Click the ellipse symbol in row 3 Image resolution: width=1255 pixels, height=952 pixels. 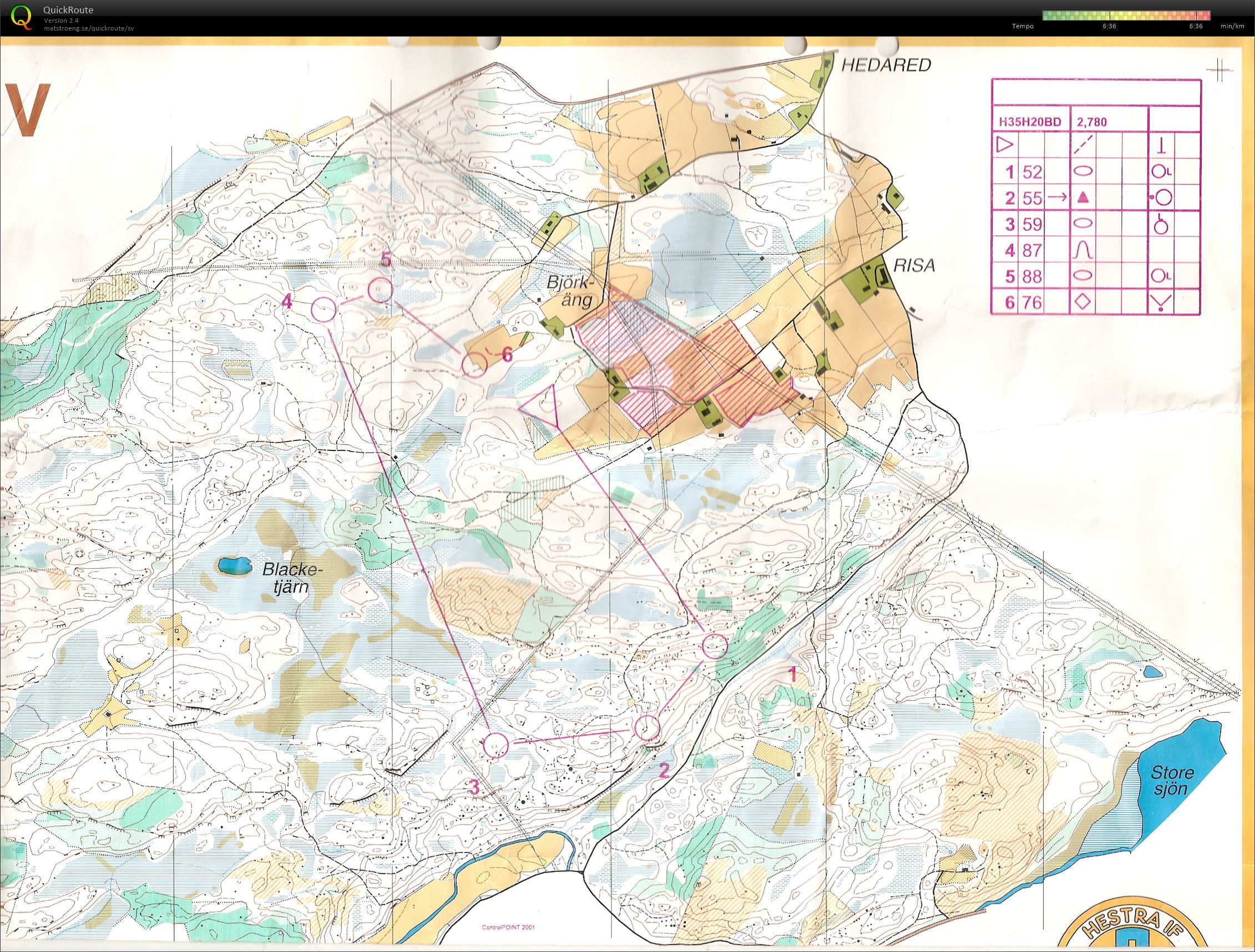(1084, 224)
